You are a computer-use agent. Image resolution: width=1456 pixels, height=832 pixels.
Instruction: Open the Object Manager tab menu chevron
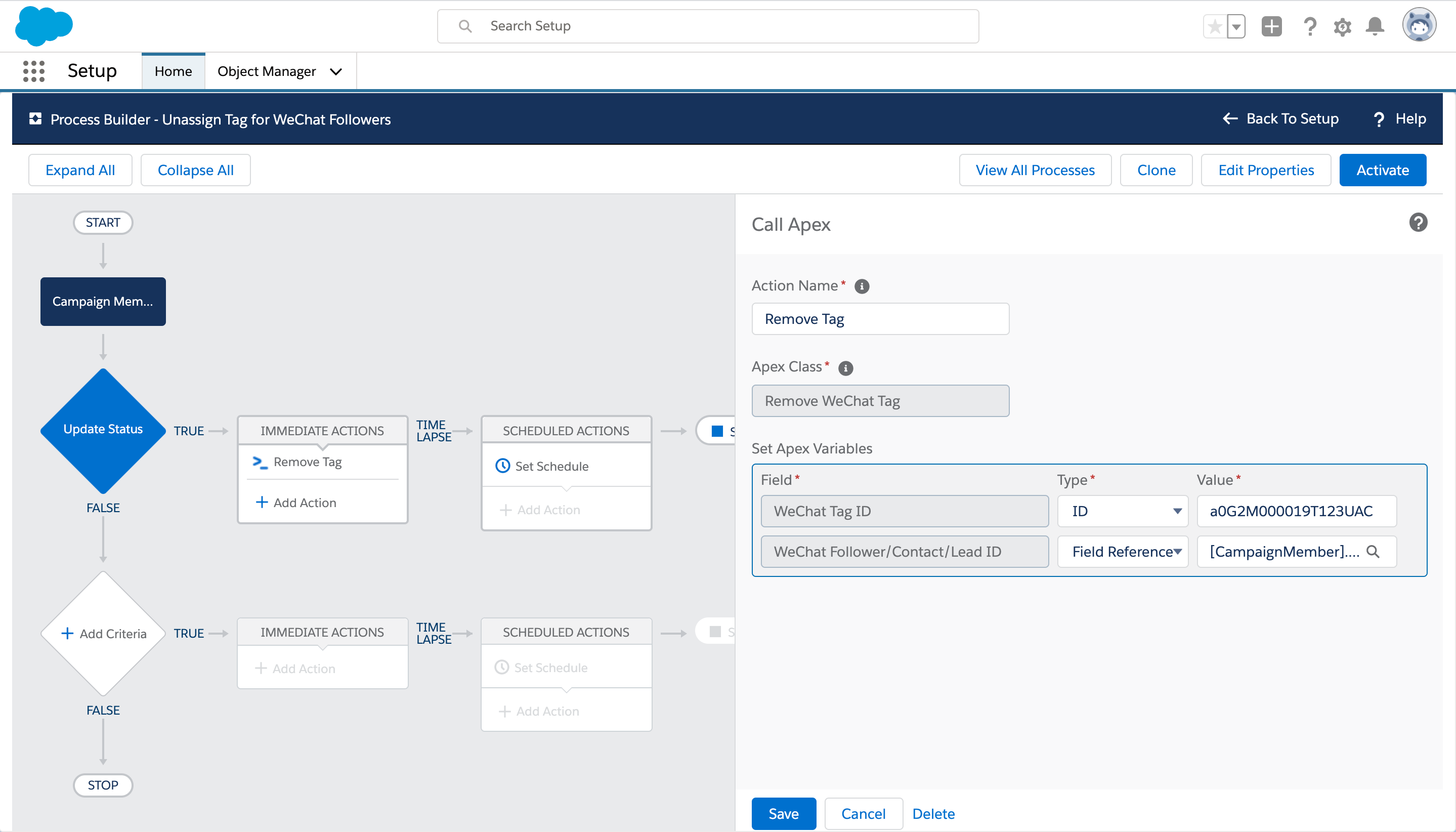click(x=336, y=71)
